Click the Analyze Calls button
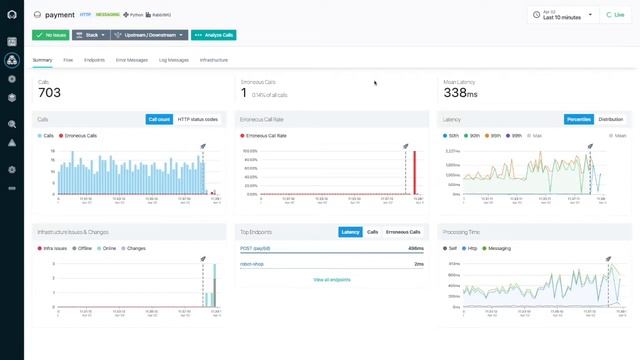 pyautogui.click(x=213, y=35)
